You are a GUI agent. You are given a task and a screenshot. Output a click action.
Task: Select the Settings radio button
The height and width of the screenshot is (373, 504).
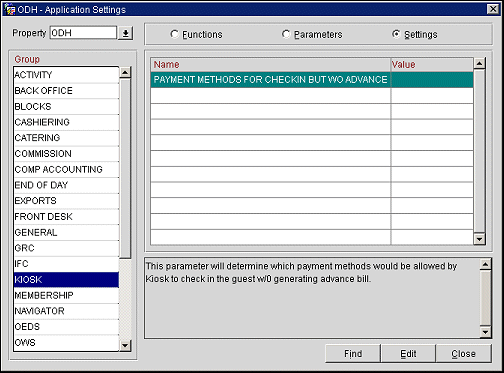(x=396, y=34)
